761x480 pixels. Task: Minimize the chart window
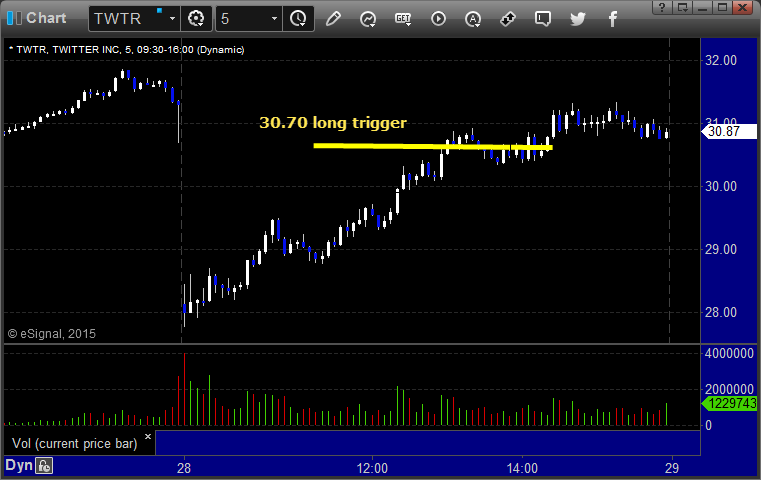[702, 7]
